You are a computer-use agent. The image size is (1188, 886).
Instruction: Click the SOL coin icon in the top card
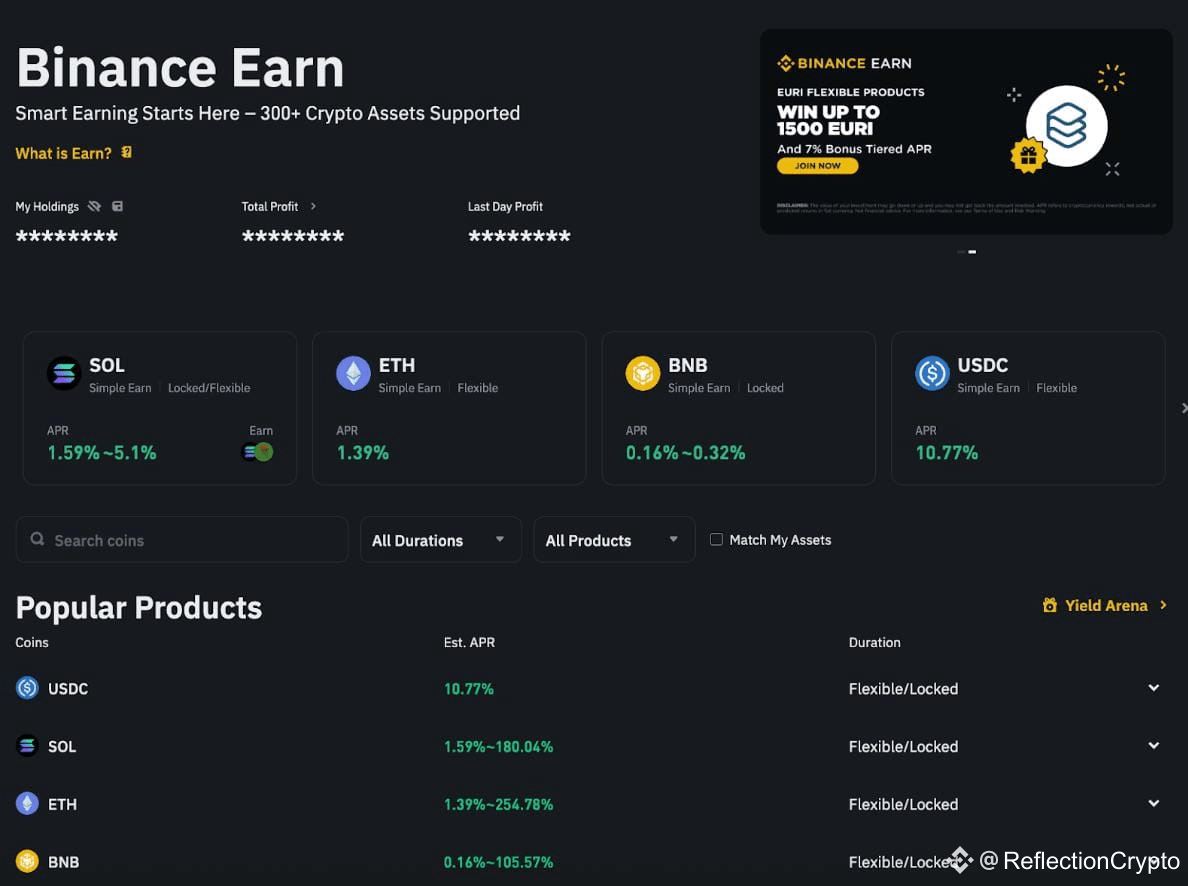(x=64, y=373)
